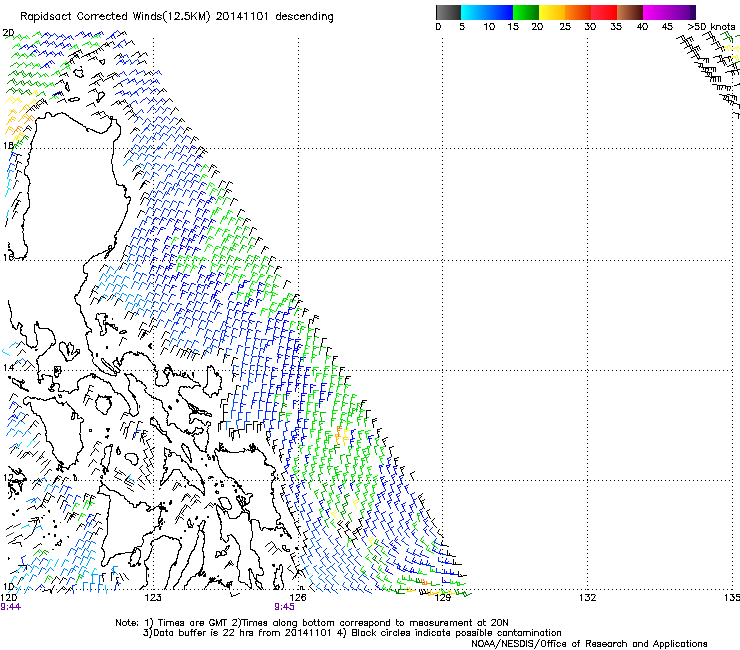Click the longitude label '132'
The image size is (740, 650).
588,598
